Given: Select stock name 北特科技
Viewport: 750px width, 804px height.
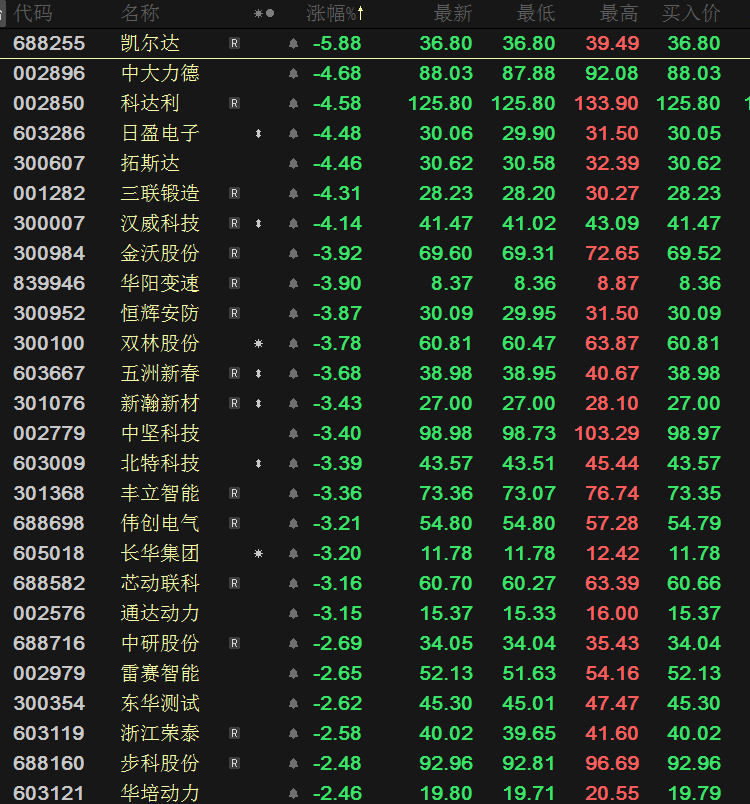Looking at the screenshot, I should click(x=160, y=464).
